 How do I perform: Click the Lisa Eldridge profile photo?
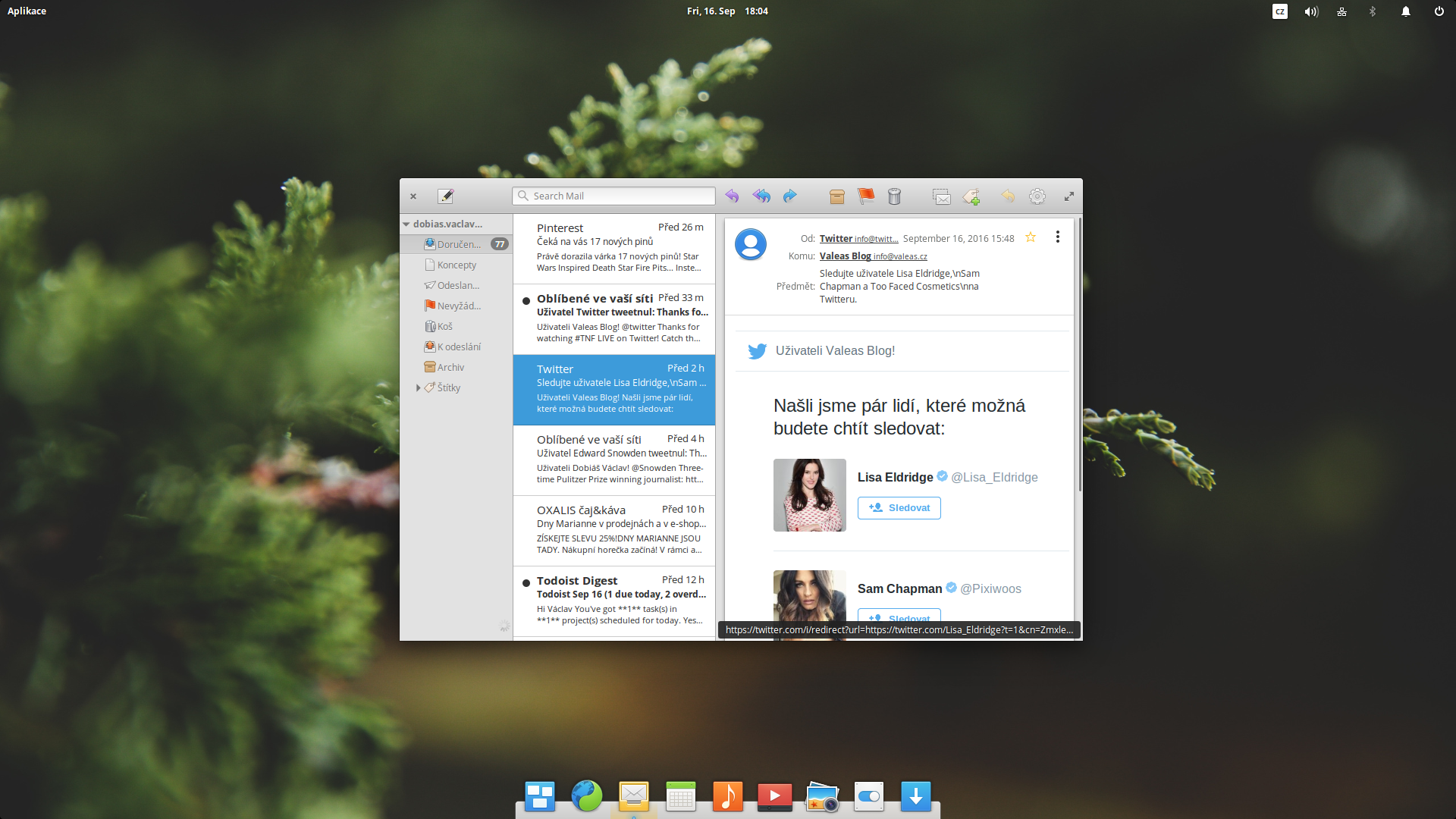tap(809, 495)
